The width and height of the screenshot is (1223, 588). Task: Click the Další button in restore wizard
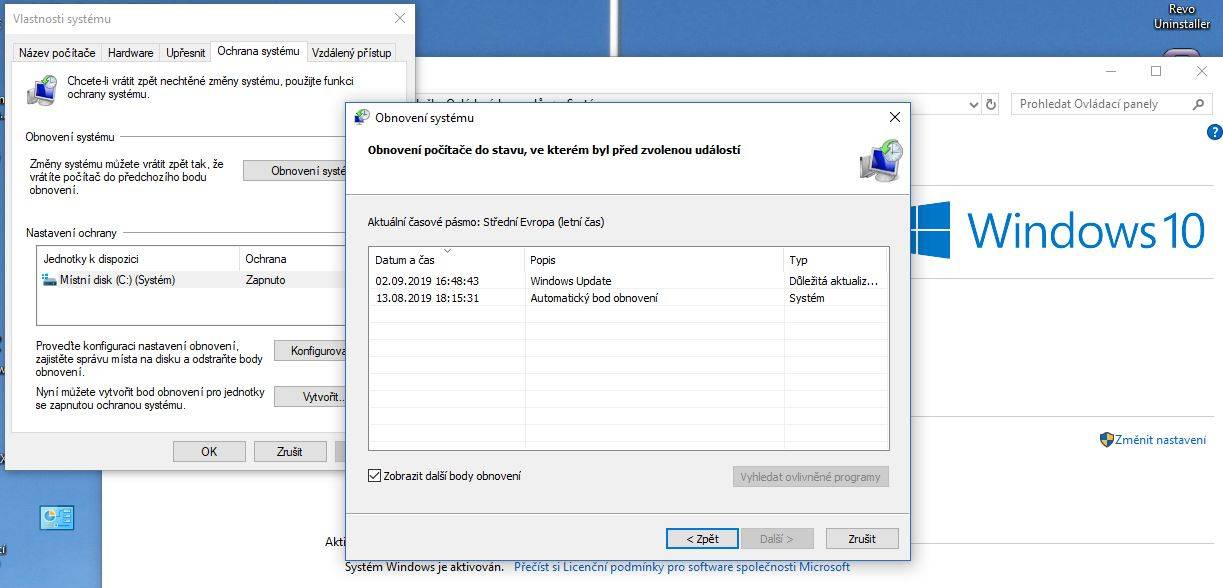point(777,539)
